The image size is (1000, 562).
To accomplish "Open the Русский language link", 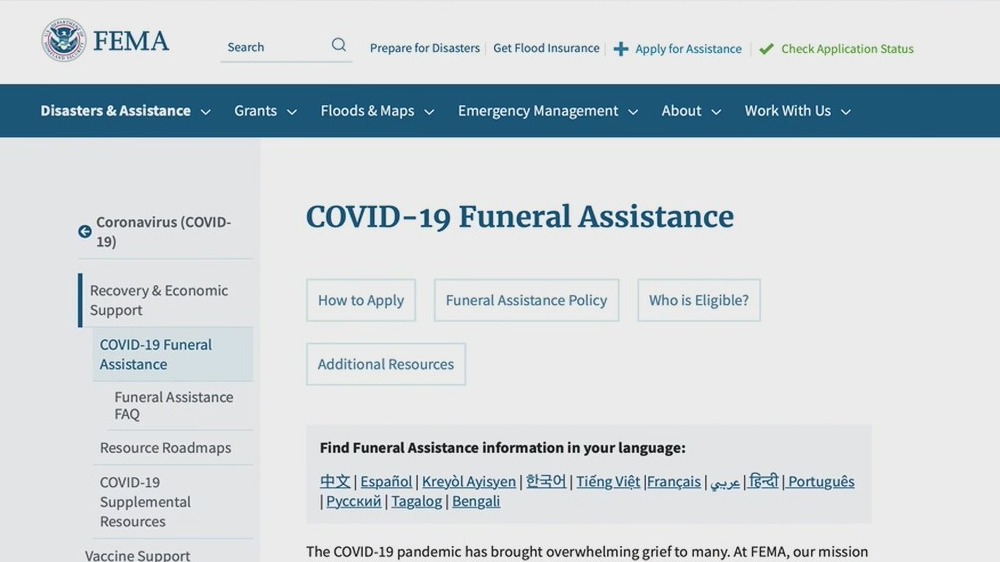I will (x=353, y=501).
